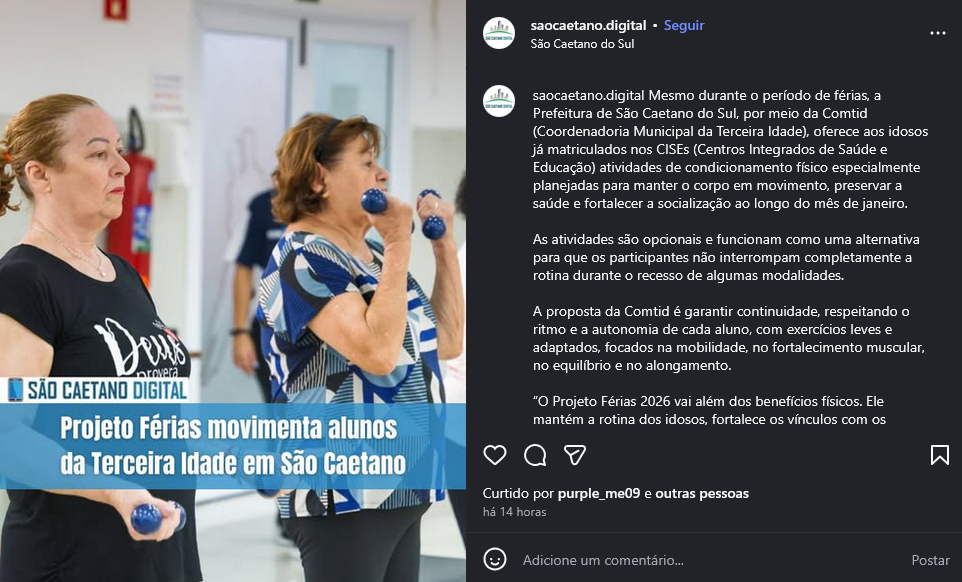This screenshot has height=582, width=962.
Task: Like the post with the heart icon
Action: point(494,455)
